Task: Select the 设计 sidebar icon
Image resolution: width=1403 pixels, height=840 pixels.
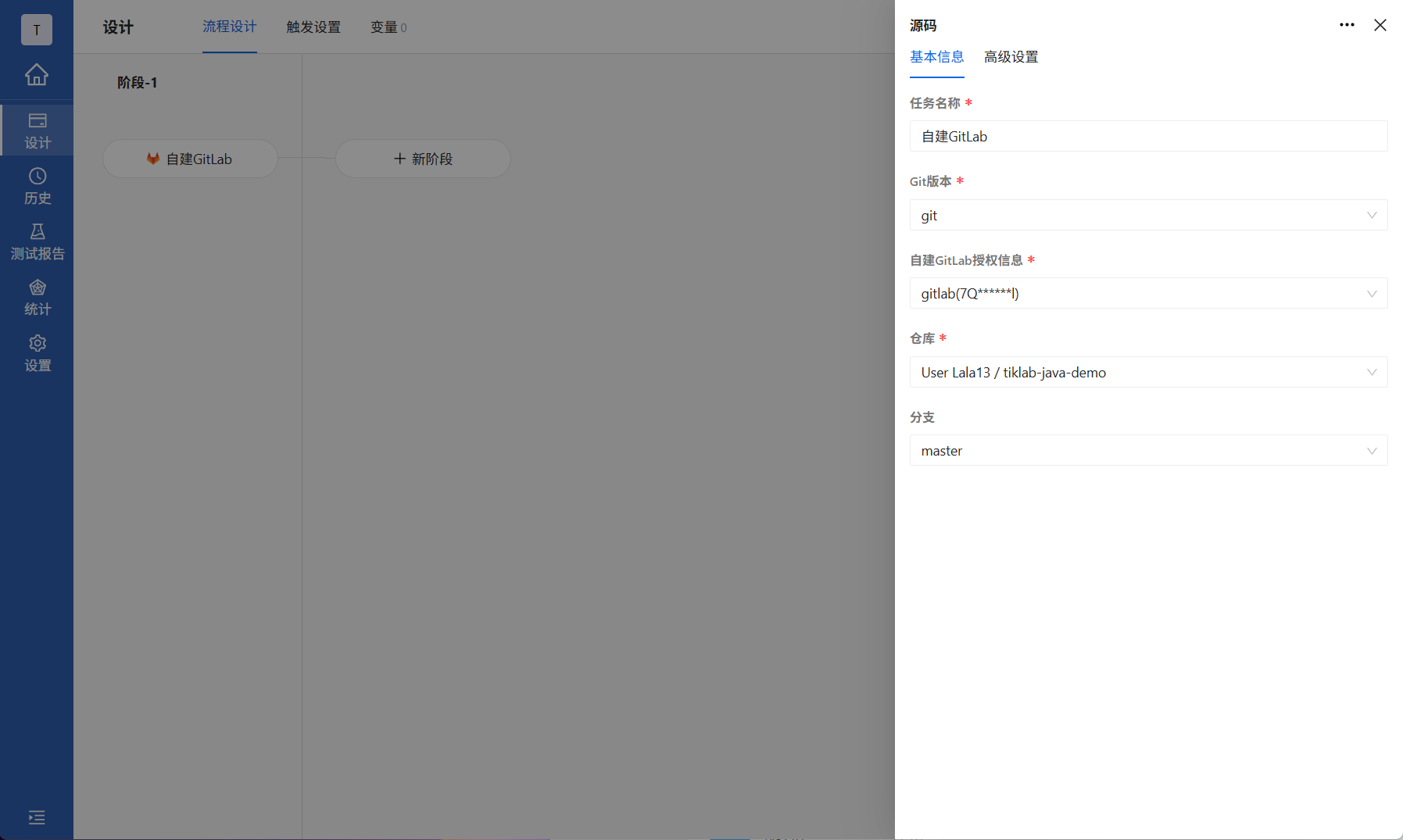Action: [x=37, y=130]
